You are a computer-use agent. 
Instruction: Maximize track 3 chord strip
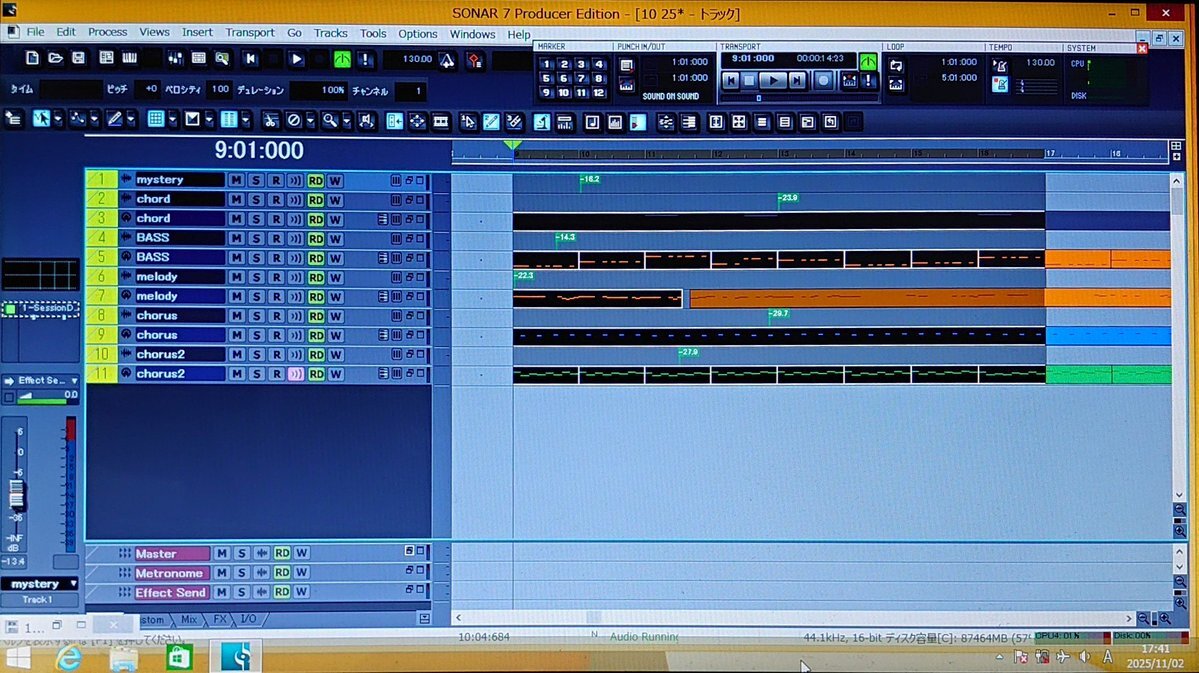pyautogui.click(x=421, y=219)
